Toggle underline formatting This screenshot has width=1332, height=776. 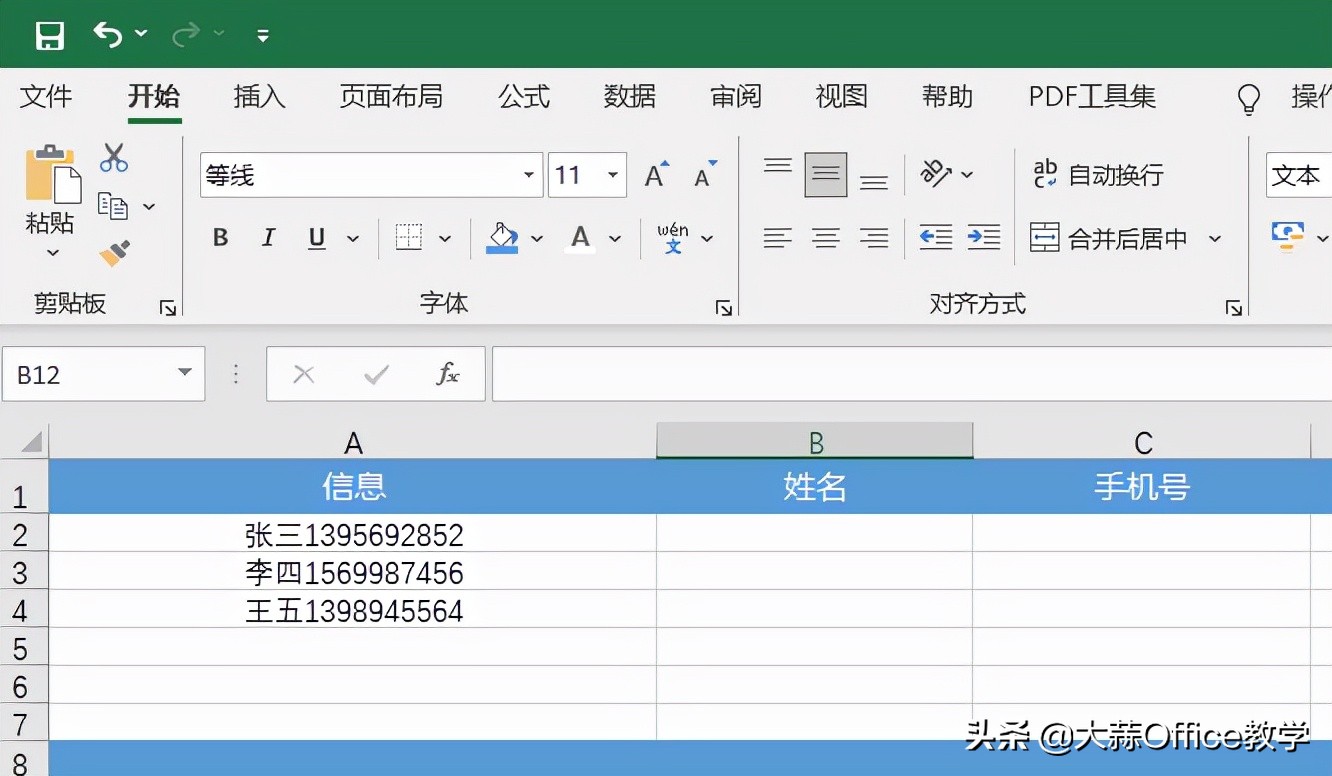tap(317, 238)
